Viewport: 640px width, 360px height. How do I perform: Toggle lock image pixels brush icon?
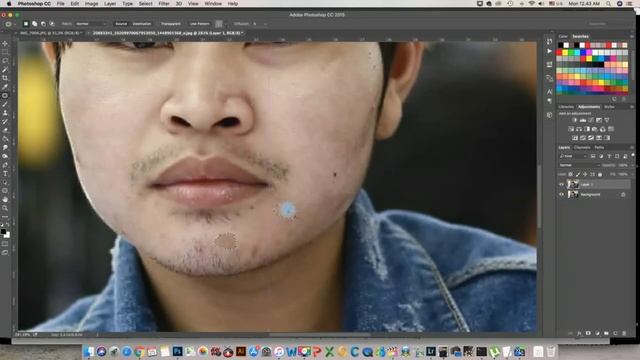[578, 174]
